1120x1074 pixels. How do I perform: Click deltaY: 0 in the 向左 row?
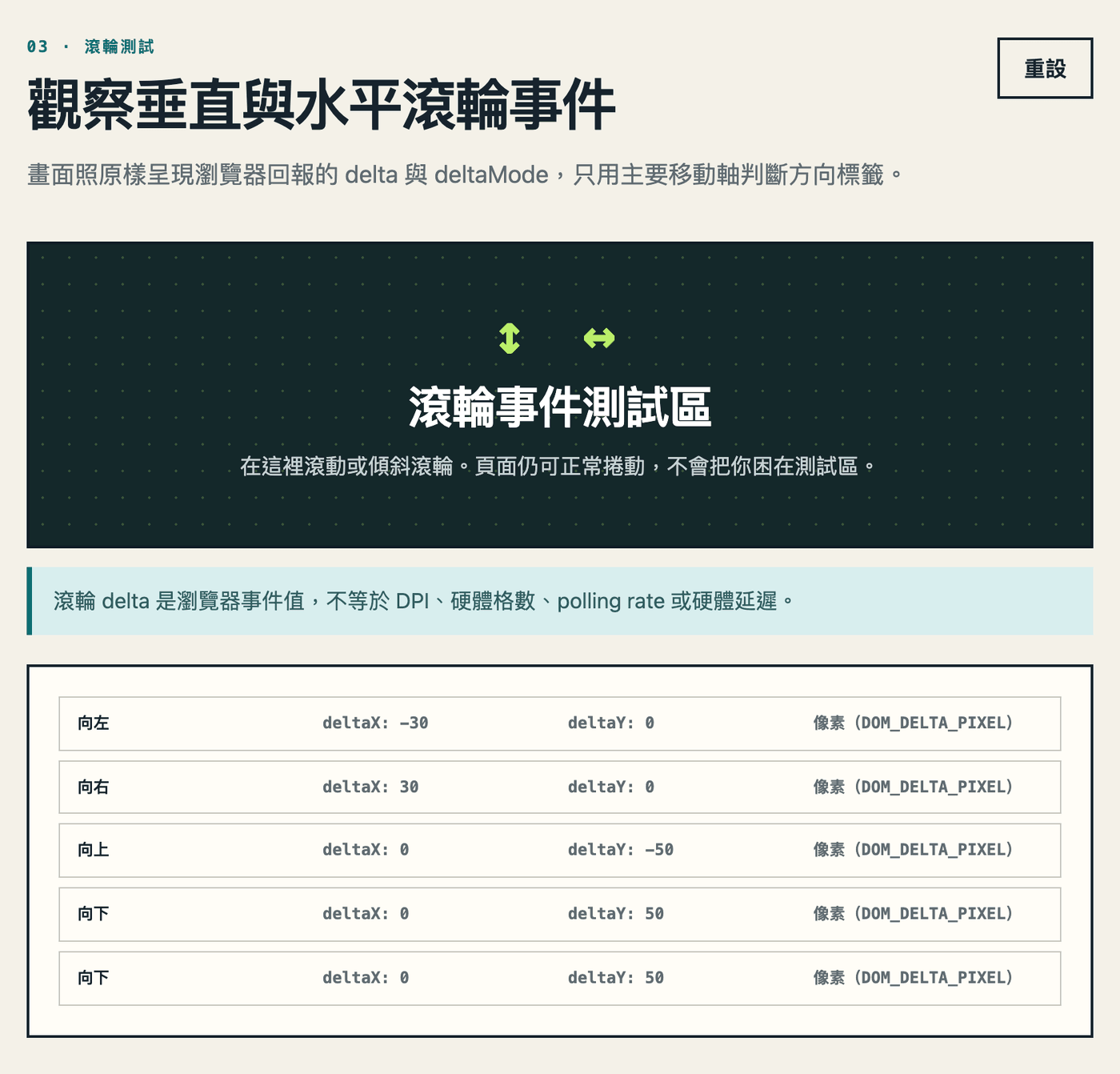pyautogui.click(x=611, y=723)
